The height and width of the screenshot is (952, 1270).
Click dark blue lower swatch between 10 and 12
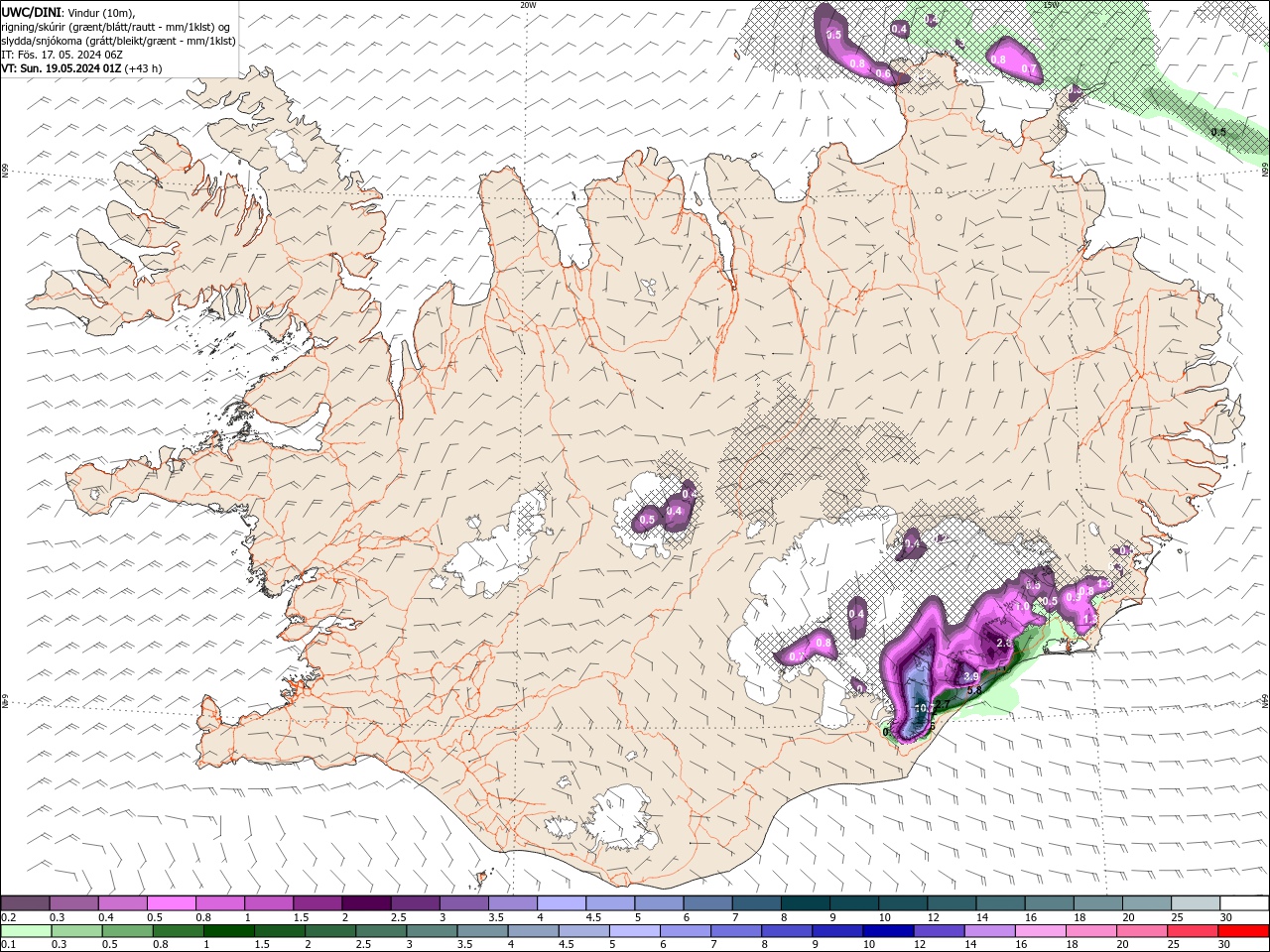[888, 931]
